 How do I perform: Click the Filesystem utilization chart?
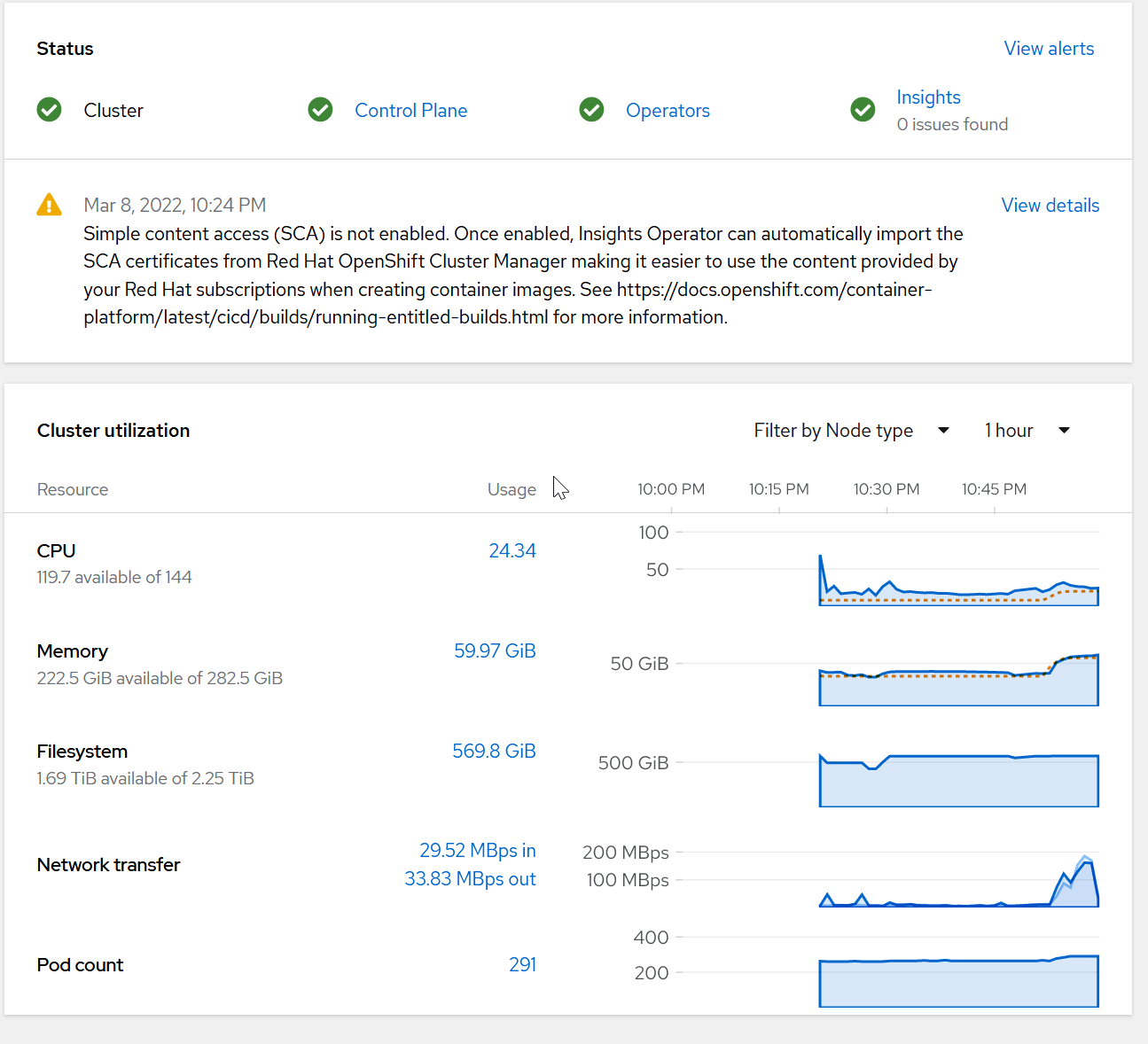(958, 781)
